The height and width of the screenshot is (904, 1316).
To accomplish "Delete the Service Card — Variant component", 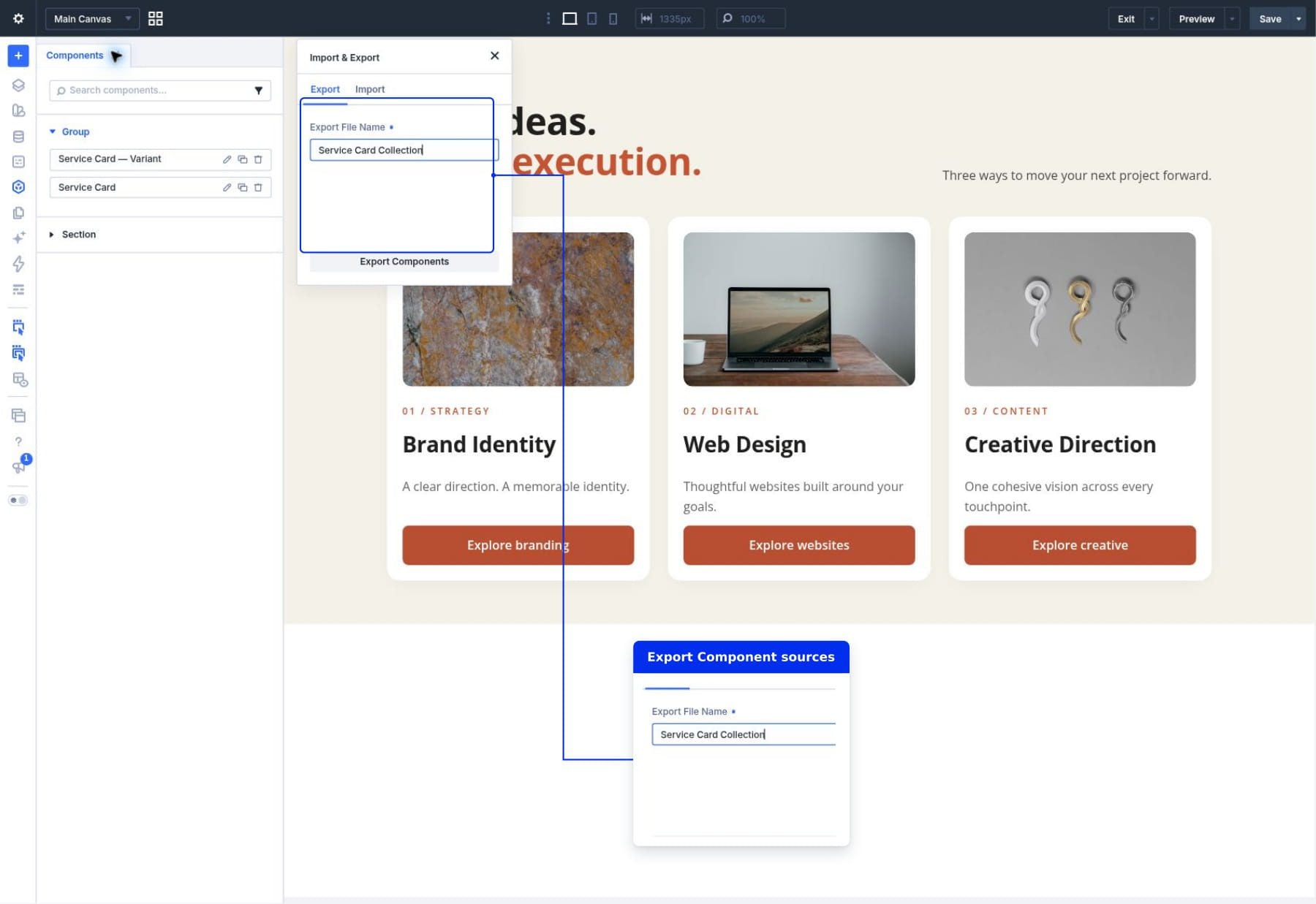I will (x=258, y=159).
